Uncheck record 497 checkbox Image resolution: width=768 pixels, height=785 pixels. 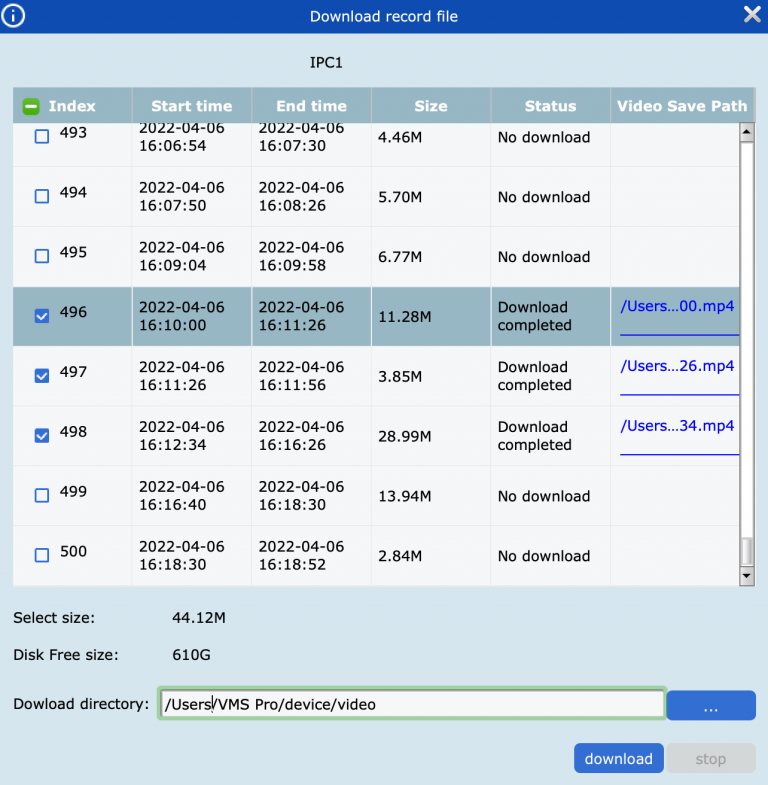coord(42,376)
